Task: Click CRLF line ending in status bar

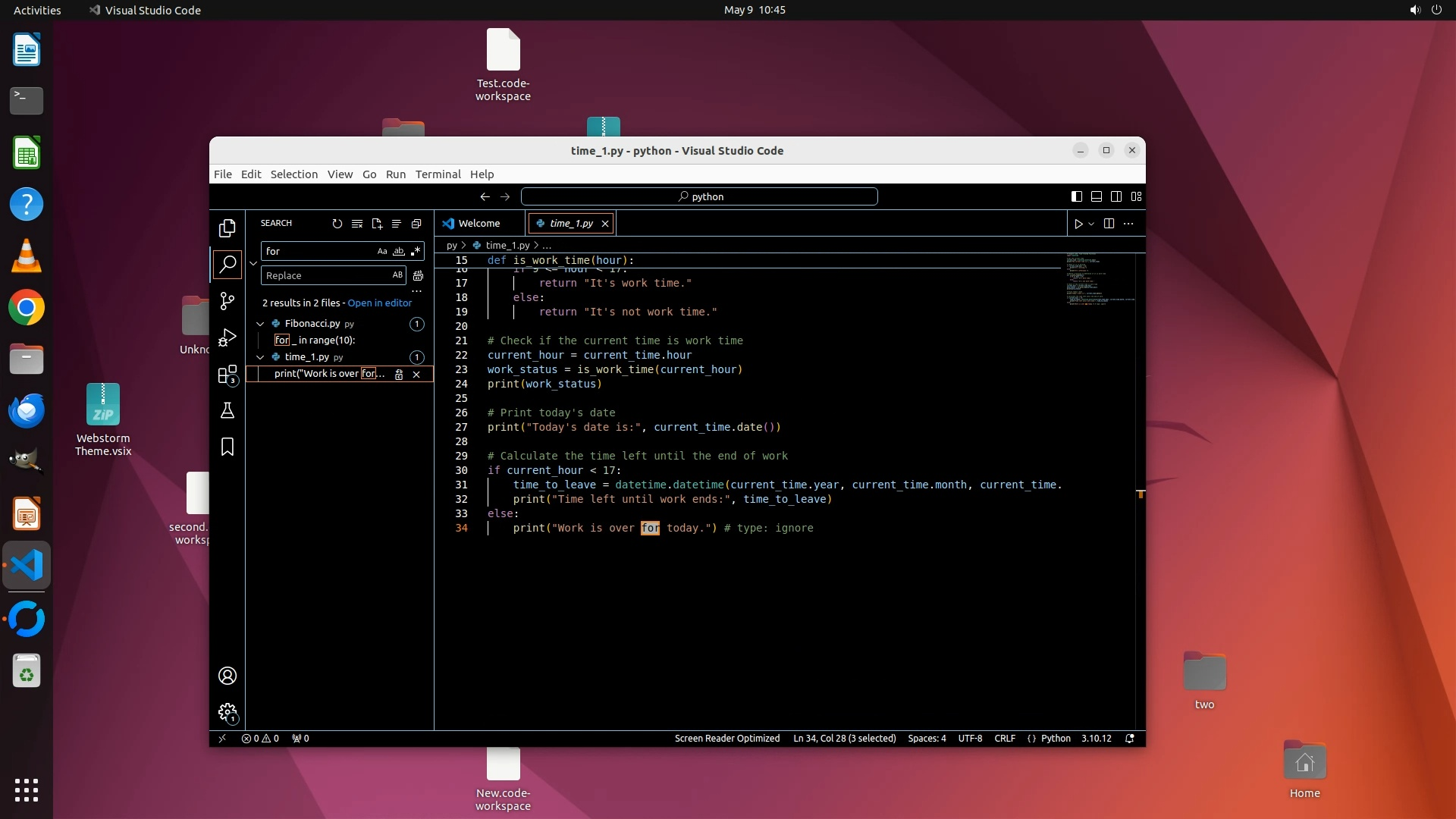Action: (x=1004, y=739)
